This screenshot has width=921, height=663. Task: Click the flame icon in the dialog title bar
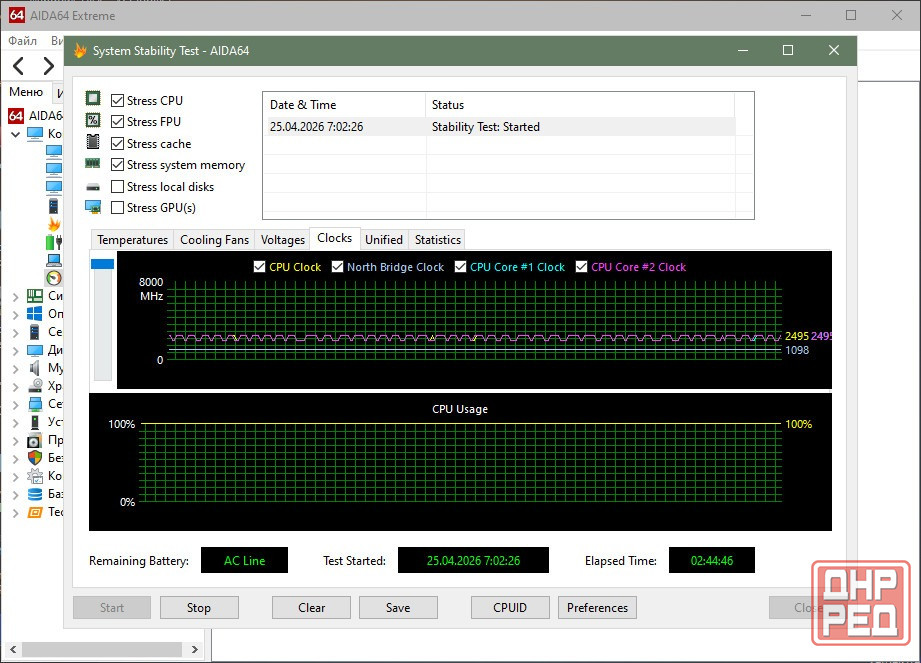pos(80,50)
